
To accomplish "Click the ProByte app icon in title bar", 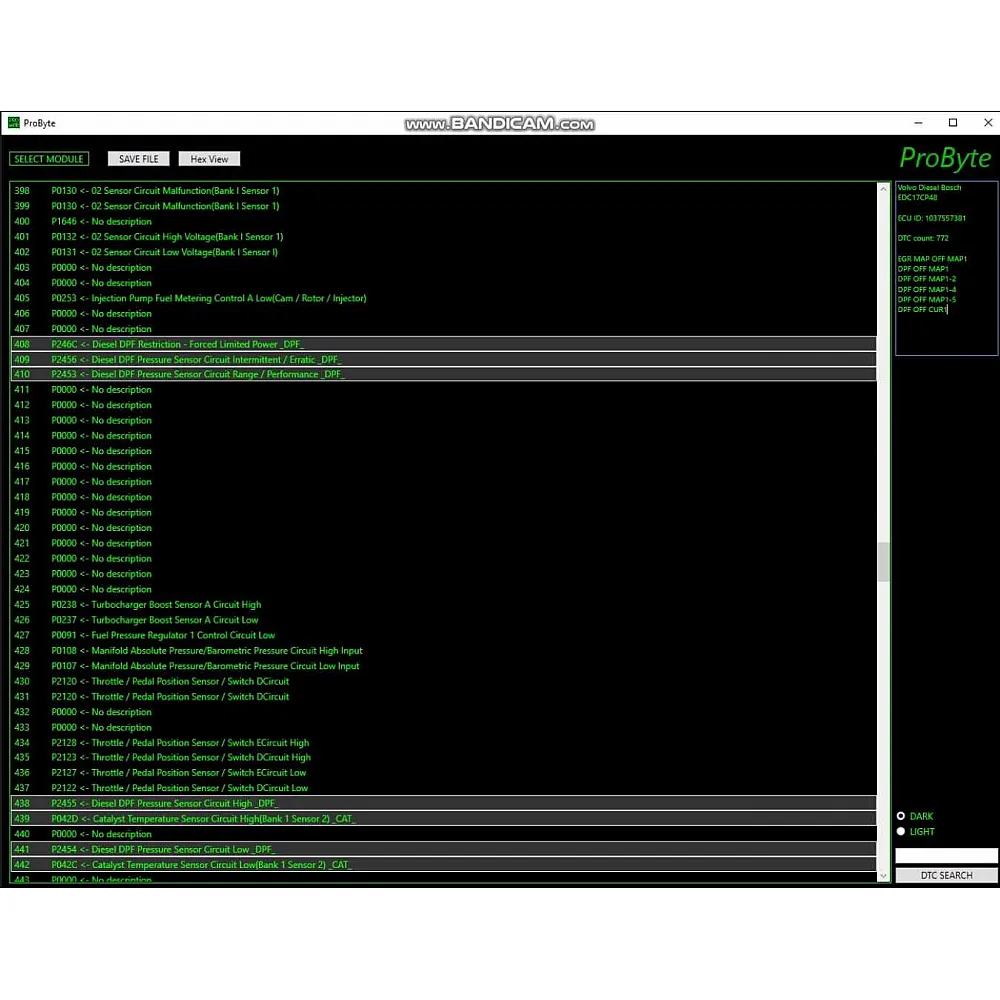I will [13, 123].
